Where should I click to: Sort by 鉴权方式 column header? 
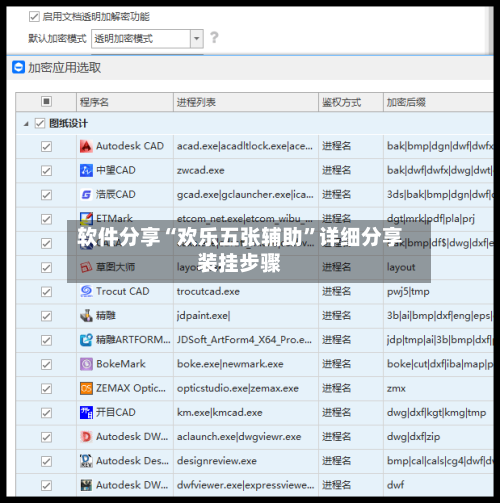[351, 102]
